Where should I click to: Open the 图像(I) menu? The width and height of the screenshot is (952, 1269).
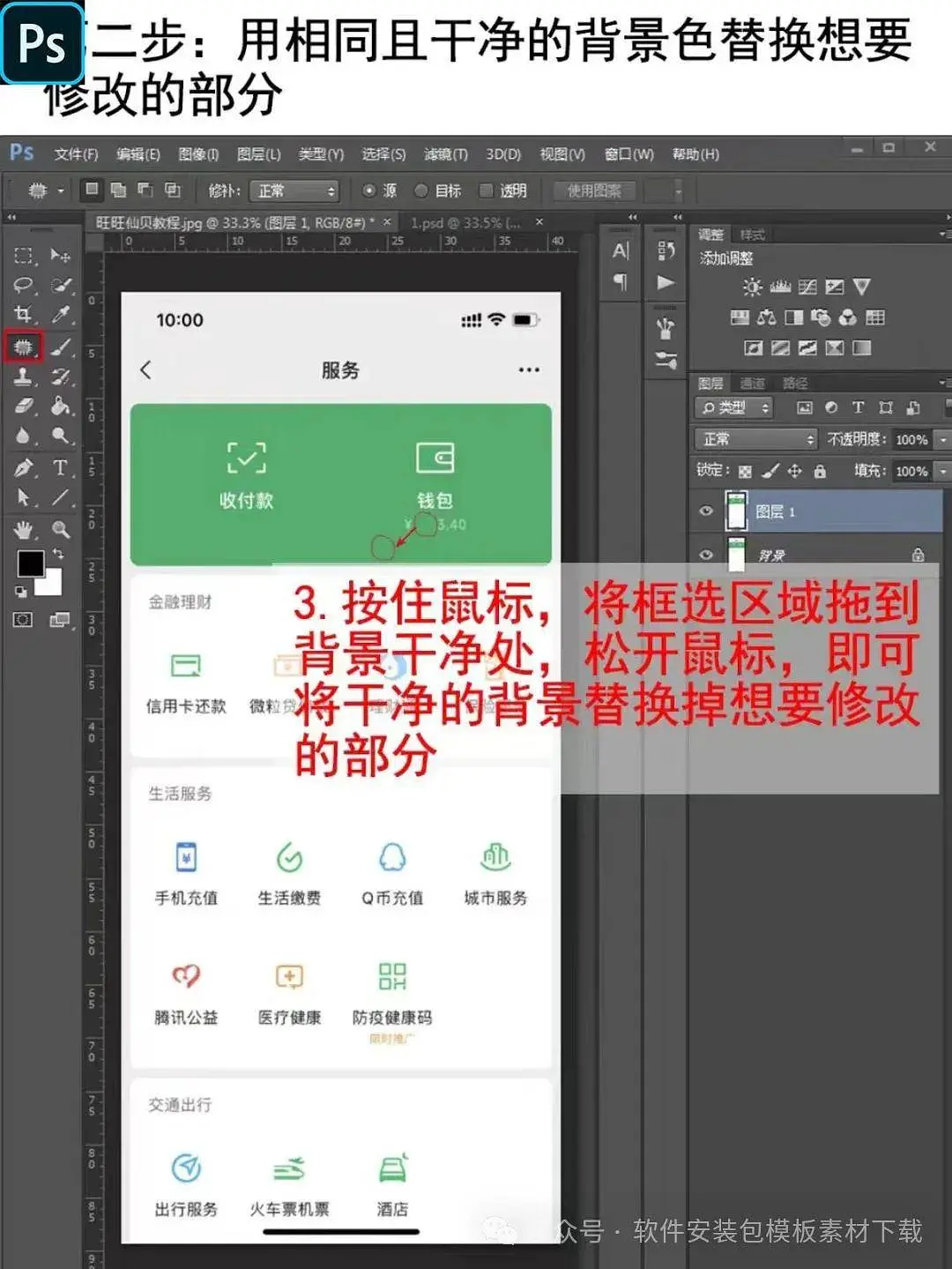[x=198, y=154]
